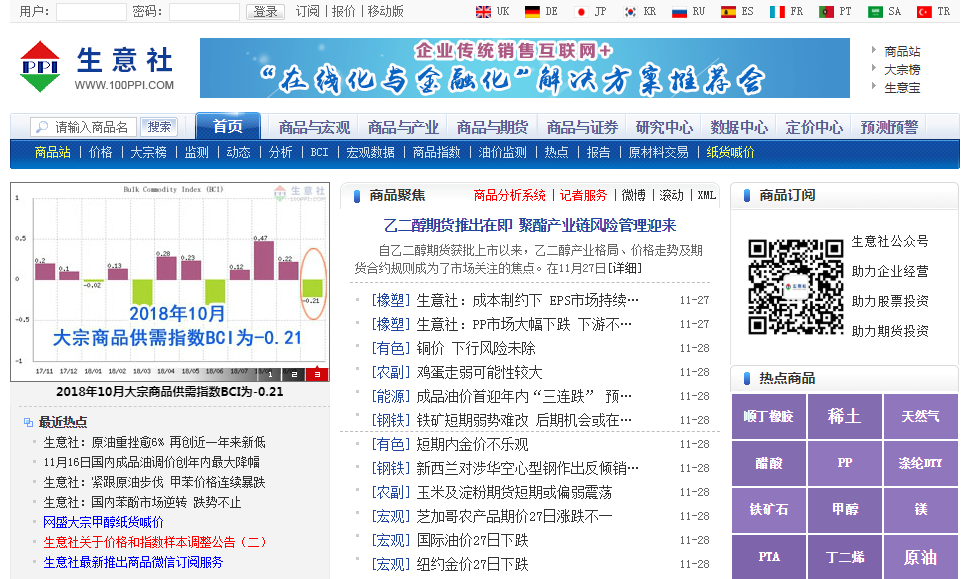Open the 商品分析系统 link
The image size is (971, 579).
click(x=509, y=196)
